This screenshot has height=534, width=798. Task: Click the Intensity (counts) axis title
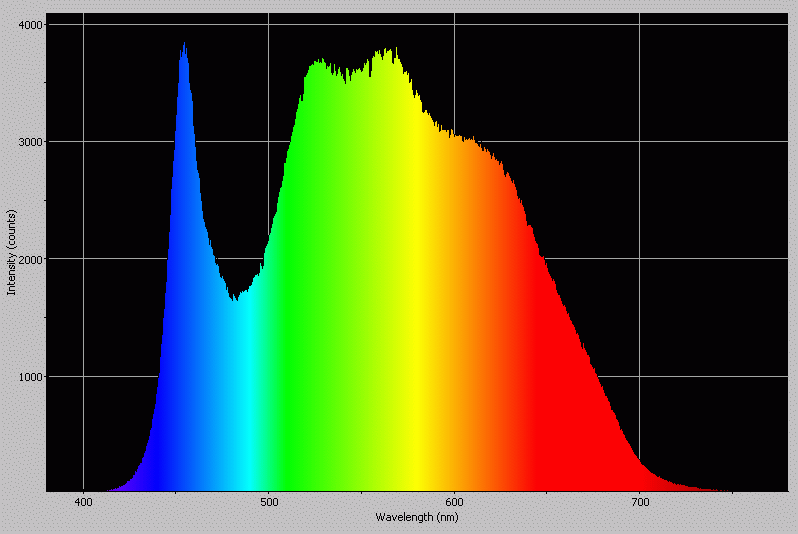[x=11, y=252]
